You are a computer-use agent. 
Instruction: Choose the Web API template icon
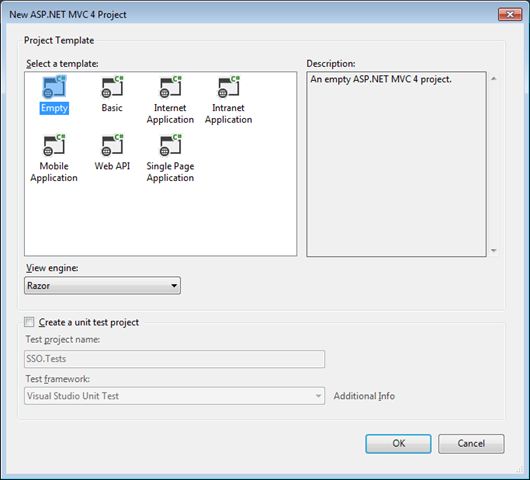click(112, 145)
